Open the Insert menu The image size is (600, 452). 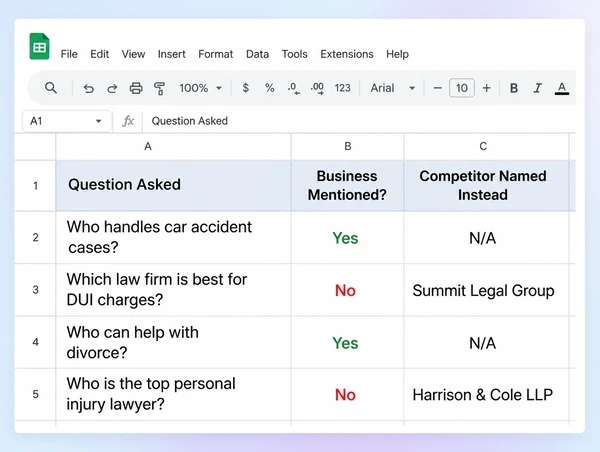(x=171, y=54)
